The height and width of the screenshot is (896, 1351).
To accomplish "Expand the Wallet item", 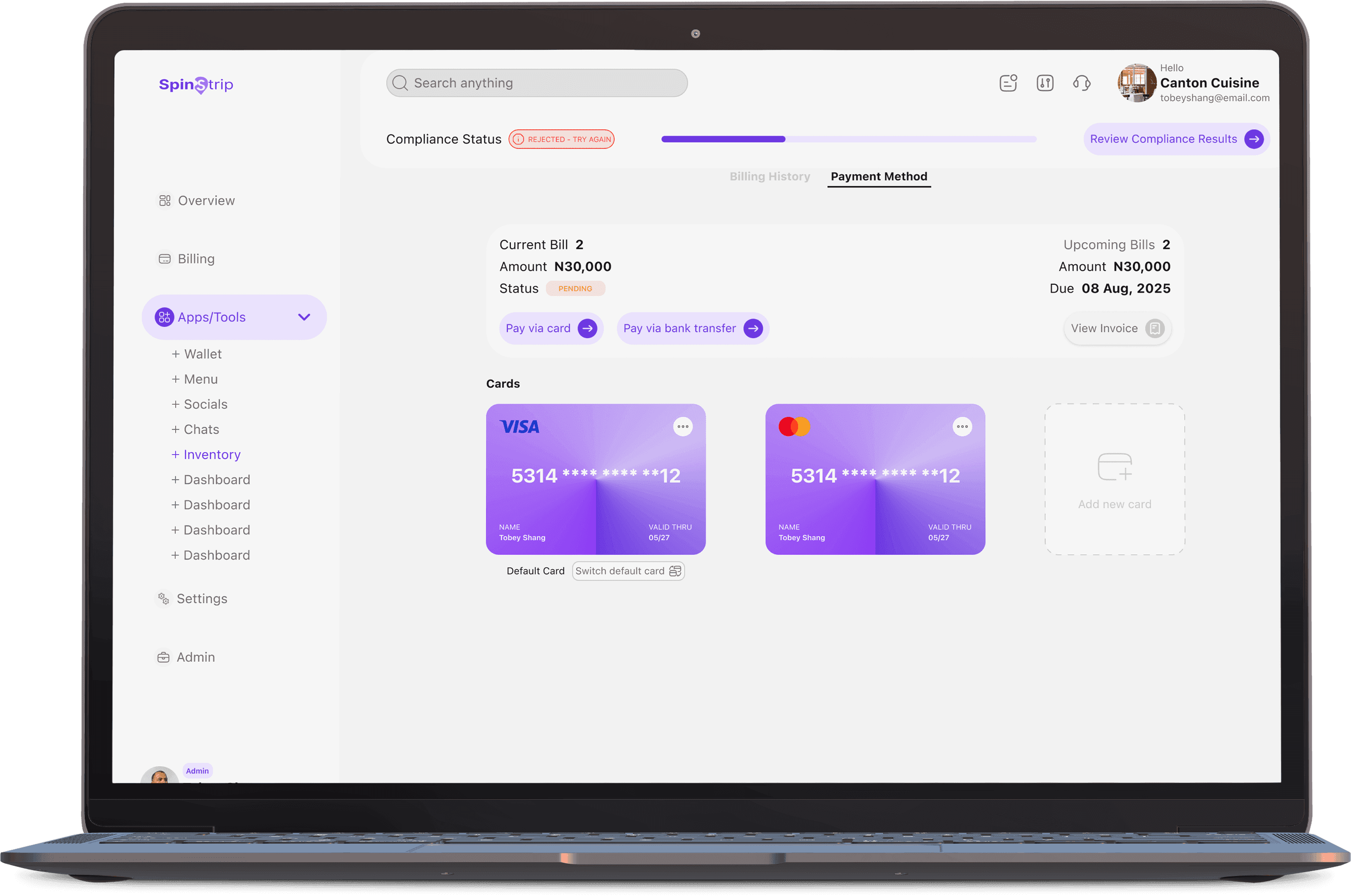I will point(197,354).
